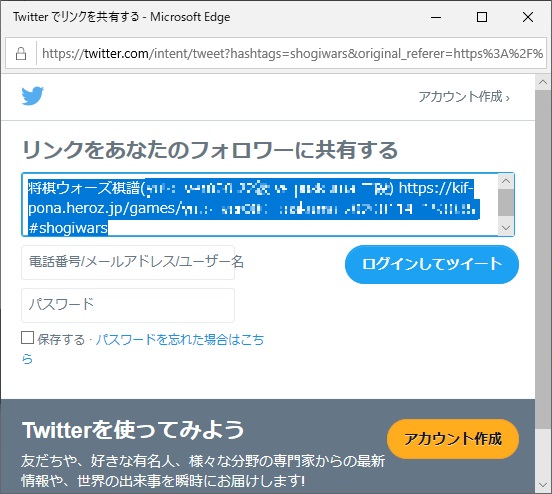Image resolution: width=552 pixels, height=494 pixels.
Task: Minimize the Microsoft Edge window
Action: tap(436, 17)
